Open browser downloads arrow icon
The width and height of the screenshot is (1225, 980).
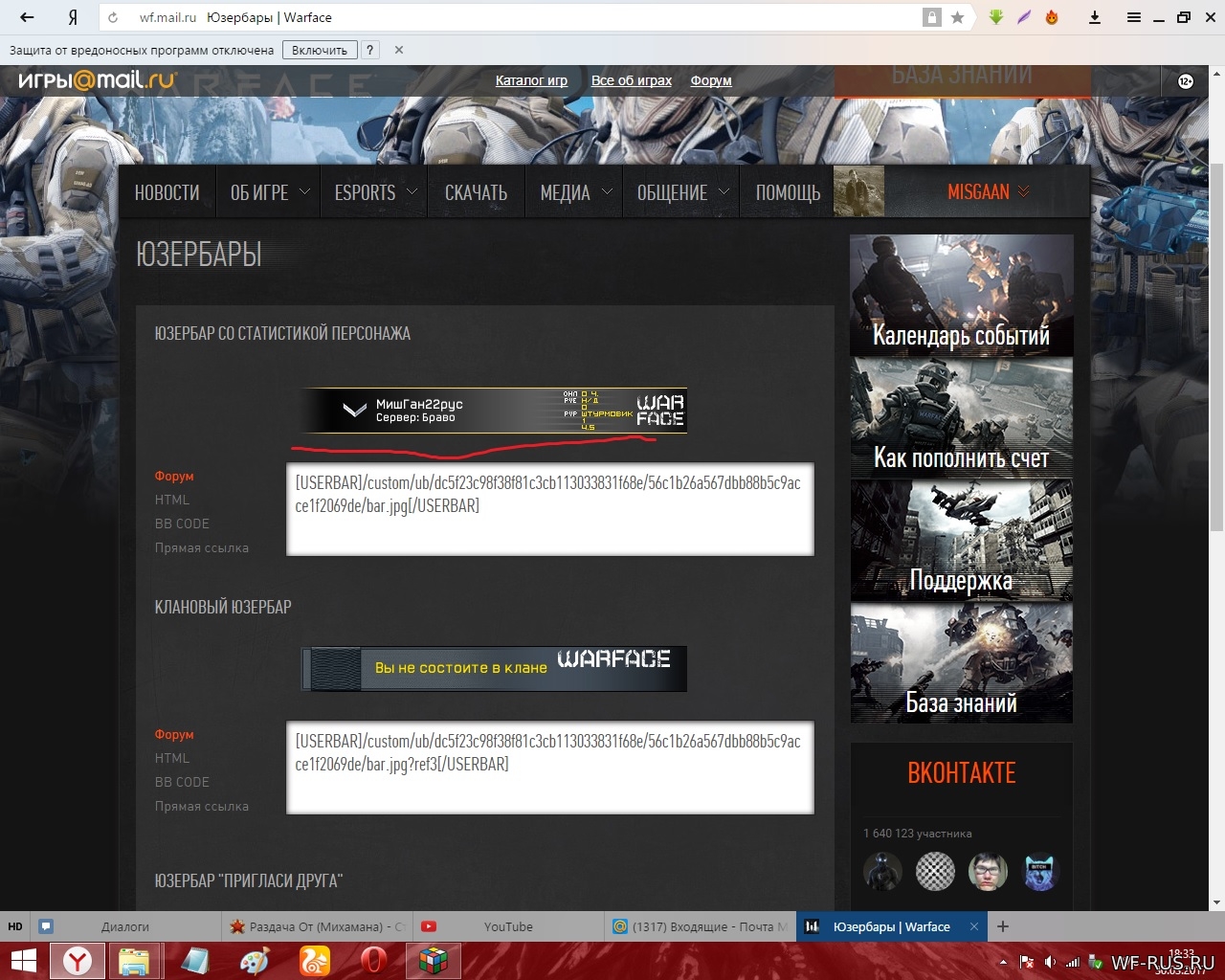coord(1095,17)
